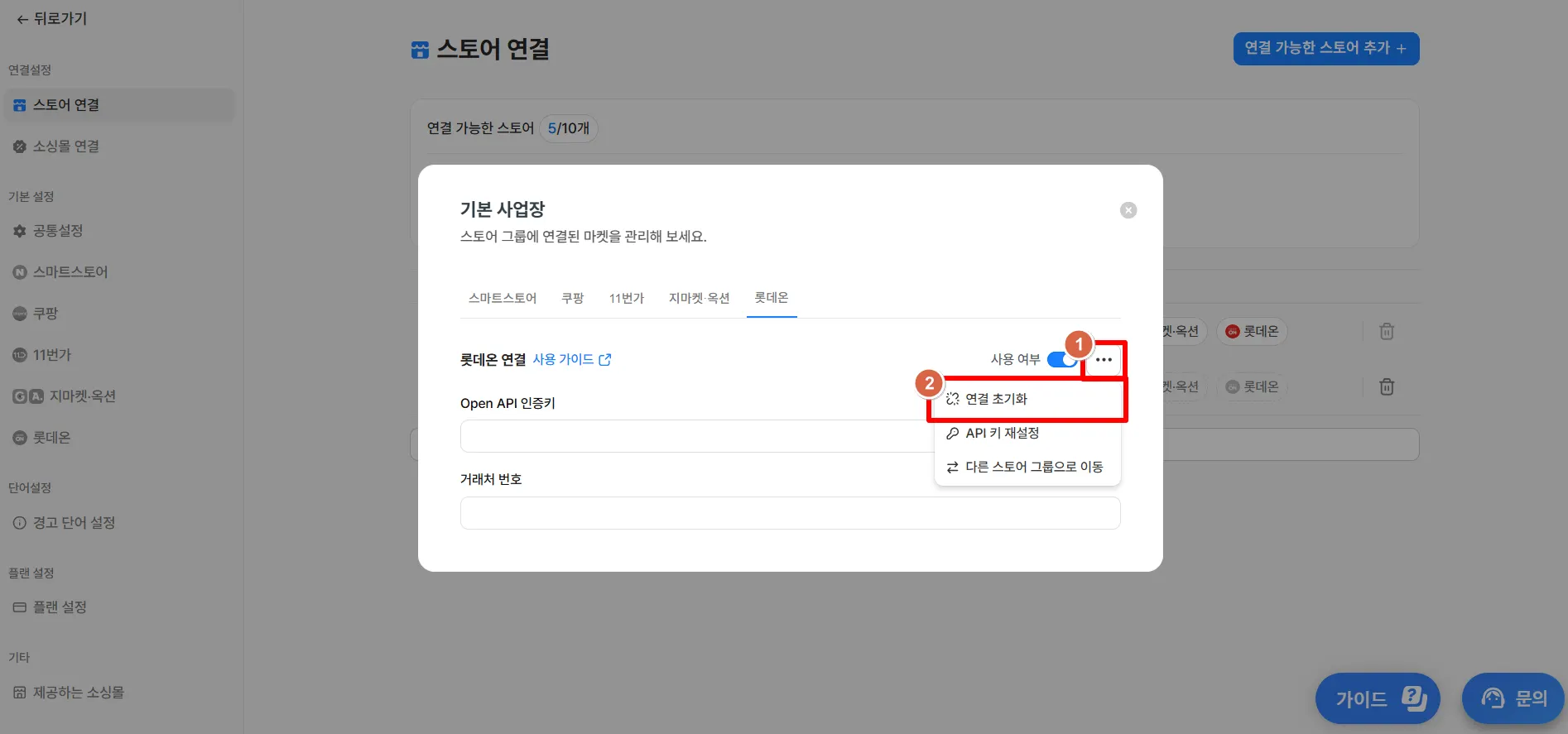The height and width of the screenshot is (734, 1568).
Task: Click the Open API 인증키 input field
Action: tap(697, 436)
